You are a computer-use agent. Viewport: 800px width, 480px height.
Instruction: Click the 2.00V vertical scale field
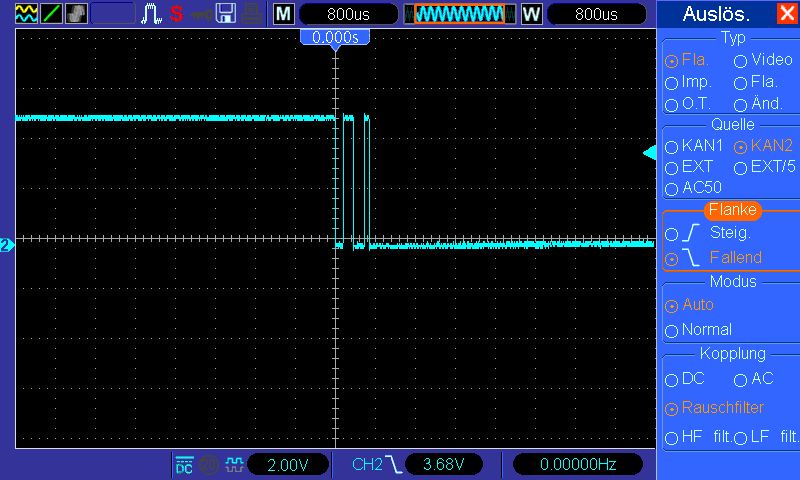[x=292, y=465]
